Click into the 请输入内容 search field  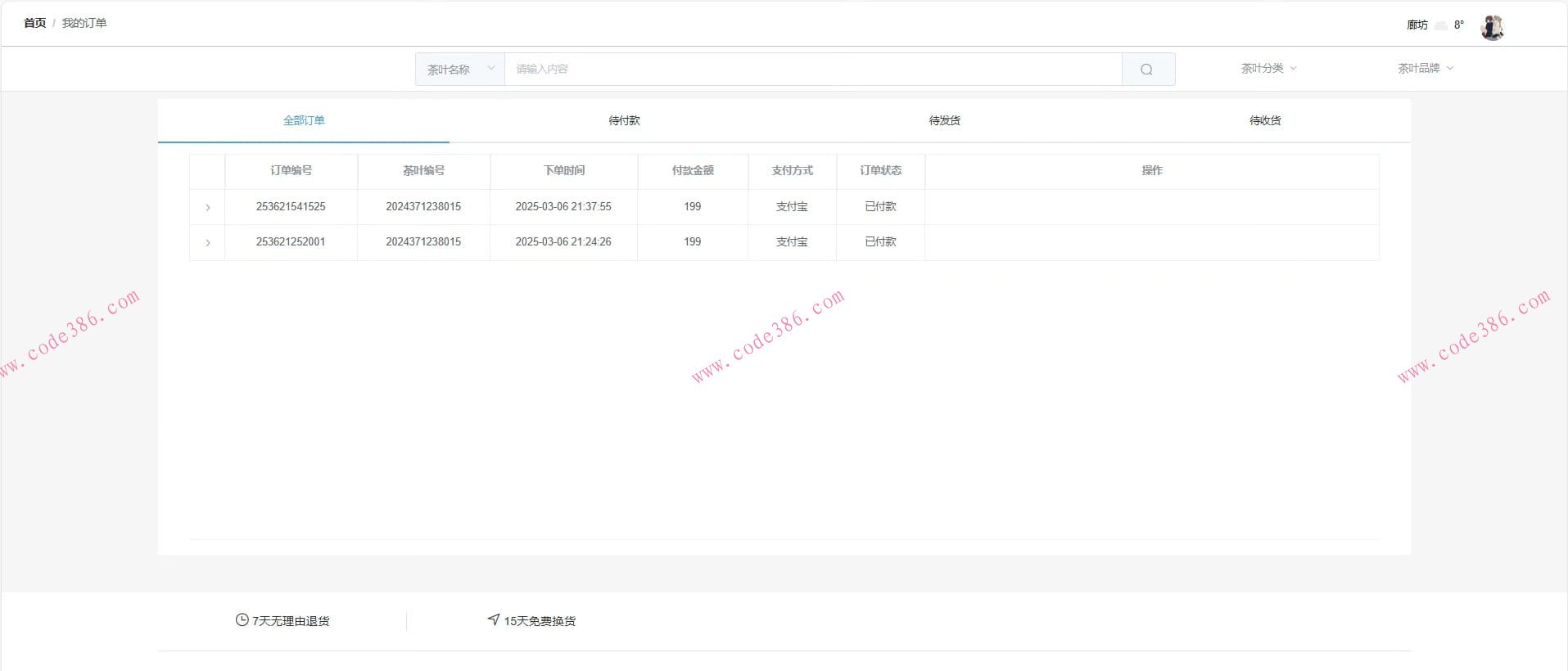(813, 70)
